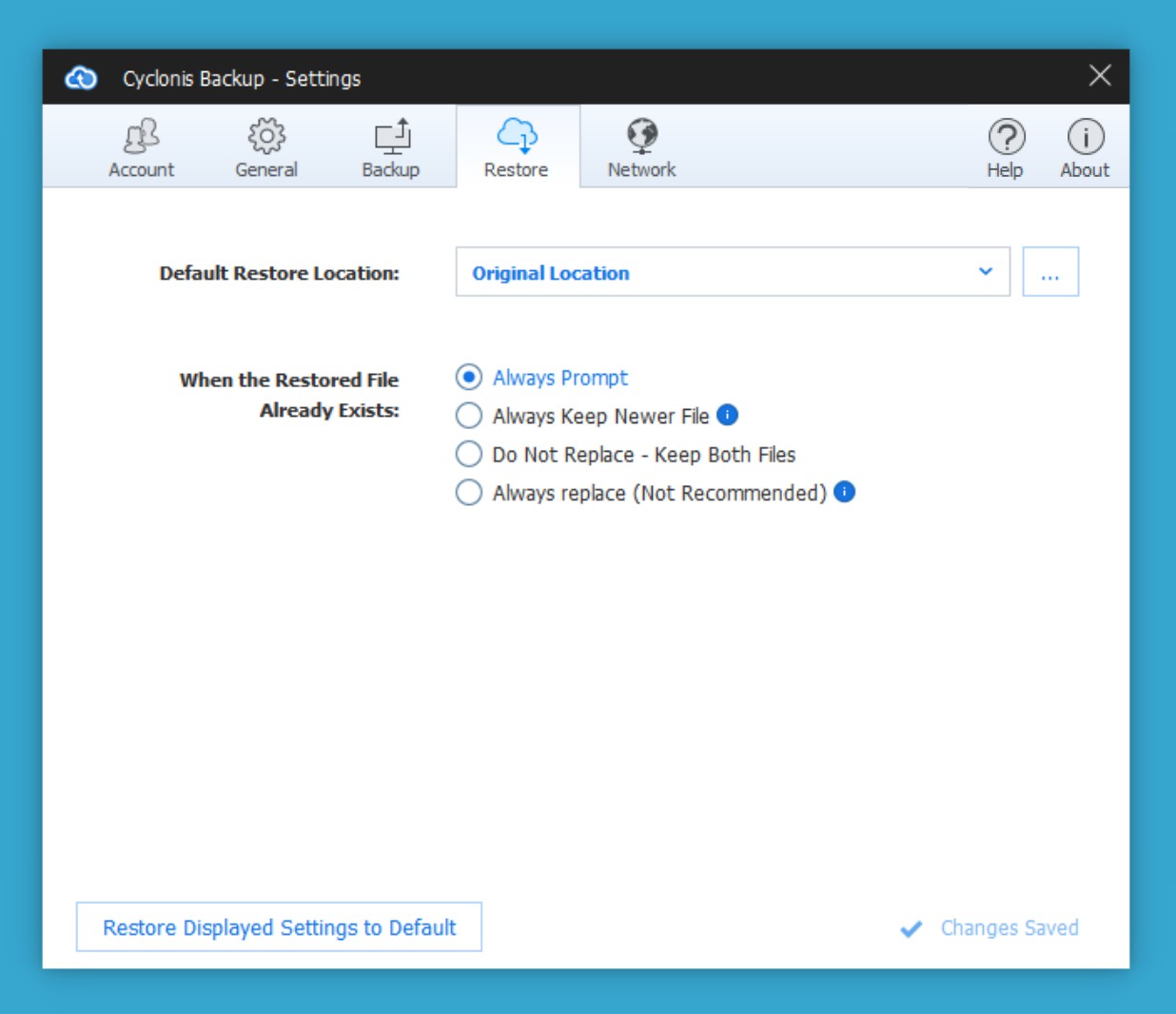Click the Changes Saved status indicator
The height and width of the screenshot is (1014, 1176).
[x=990, y=928]
